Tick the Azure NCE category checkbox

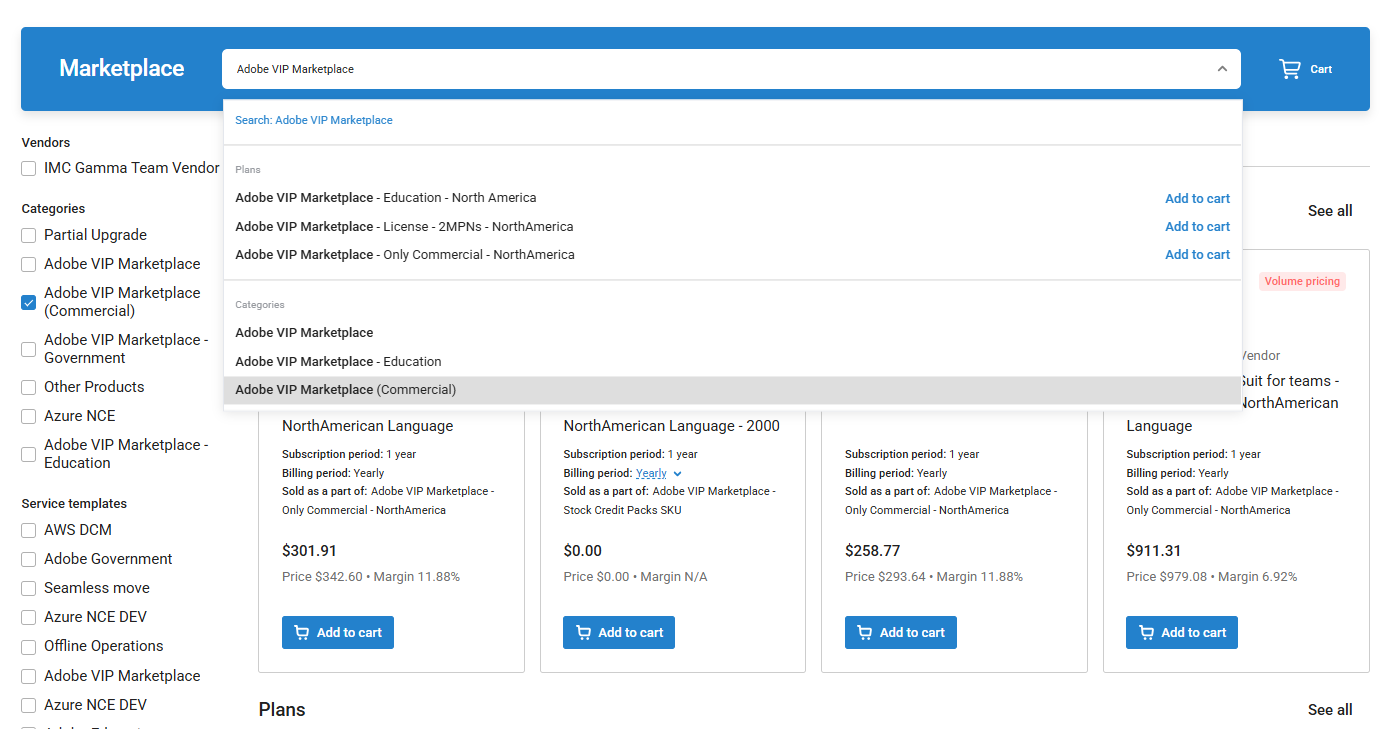tap(29, 416)
